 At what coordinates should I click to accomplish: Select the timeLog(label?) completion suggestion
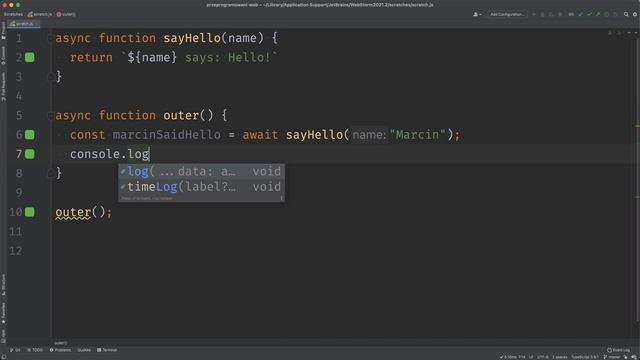click(x=202, y=187)
